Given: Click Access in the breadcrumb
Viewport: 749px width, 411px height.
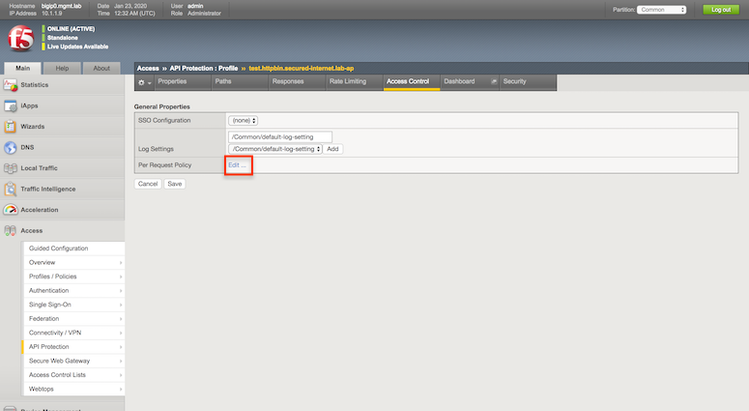Looking at the screenshot, I should click(148, 68).
